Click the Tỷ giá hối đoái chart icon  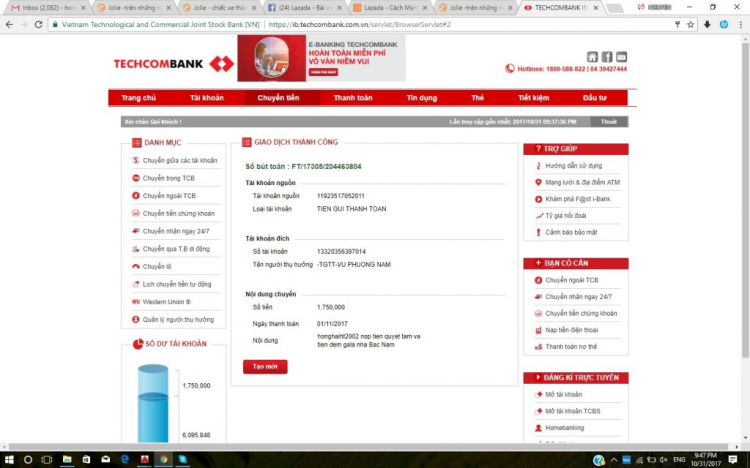[539, 216]
